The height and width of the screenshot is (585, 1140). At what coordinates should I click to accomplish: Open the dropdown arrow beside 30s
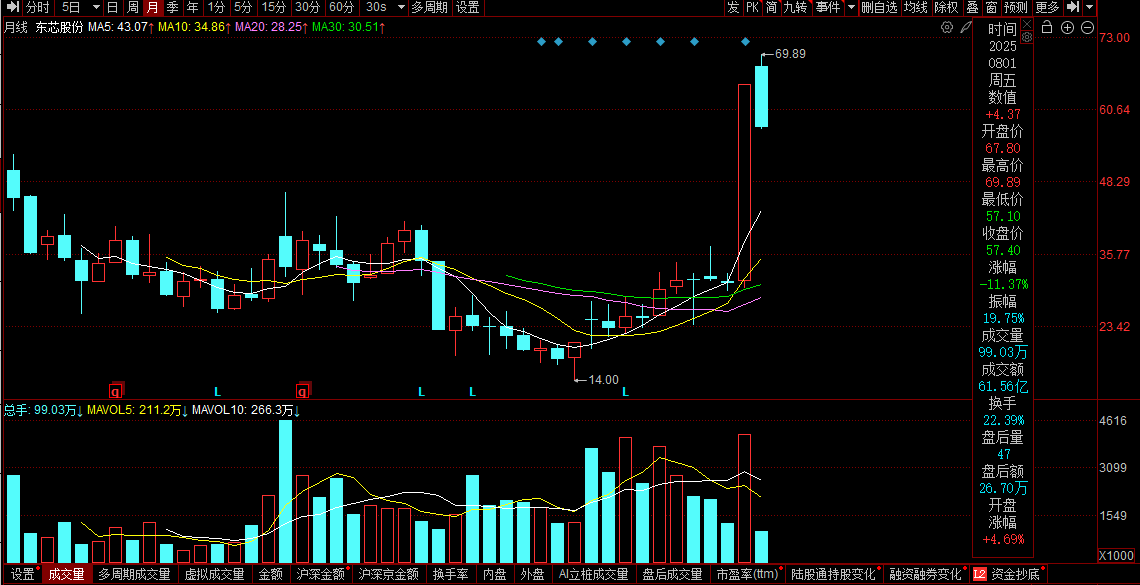[x=400, y=8]
